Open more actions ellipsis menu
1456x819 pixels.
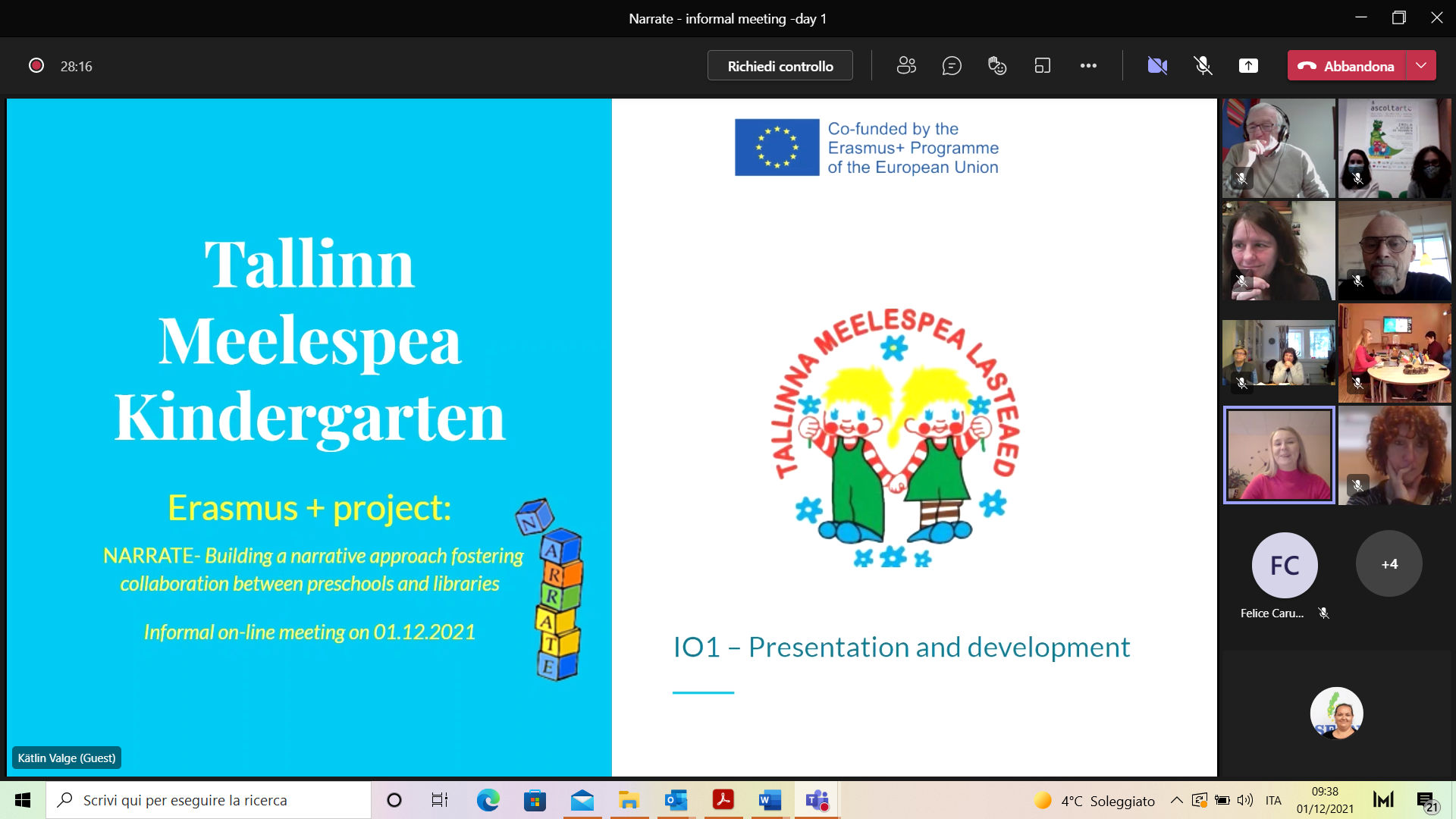1088,66
